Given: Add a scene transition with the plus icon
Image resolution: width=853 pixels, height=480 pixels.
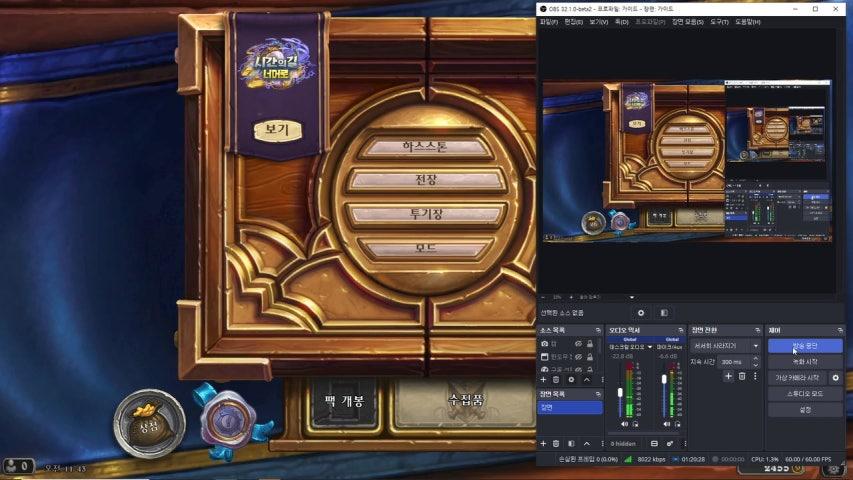Looking at the screenshot, I should (728, 376).
